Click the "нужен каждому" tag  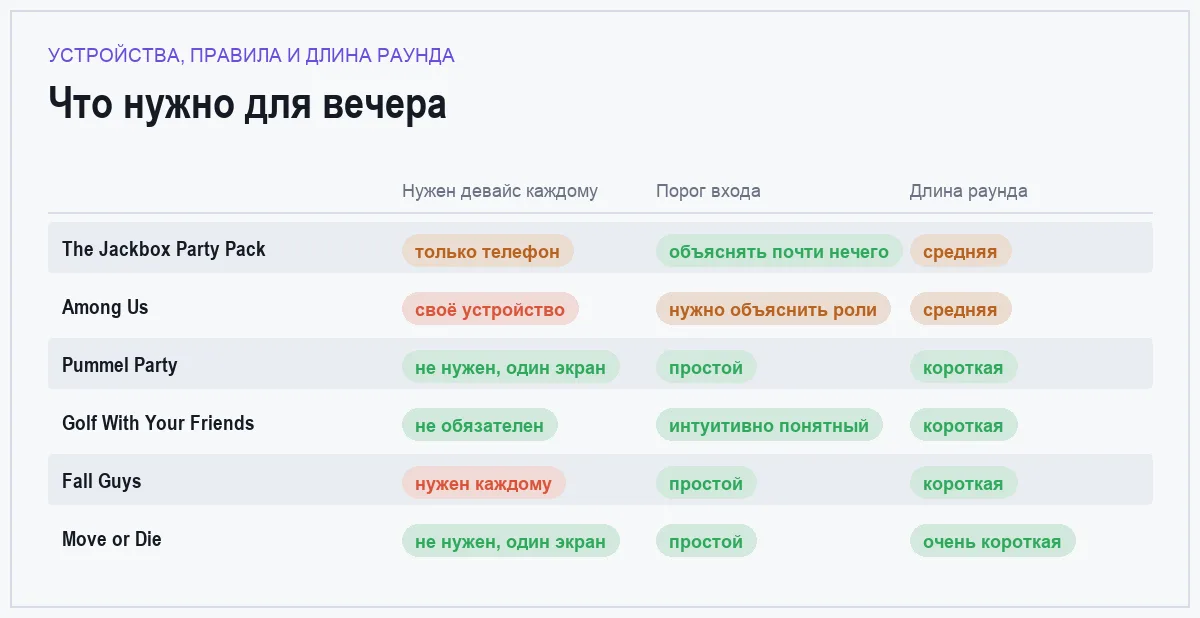click(x=483, y=483)
